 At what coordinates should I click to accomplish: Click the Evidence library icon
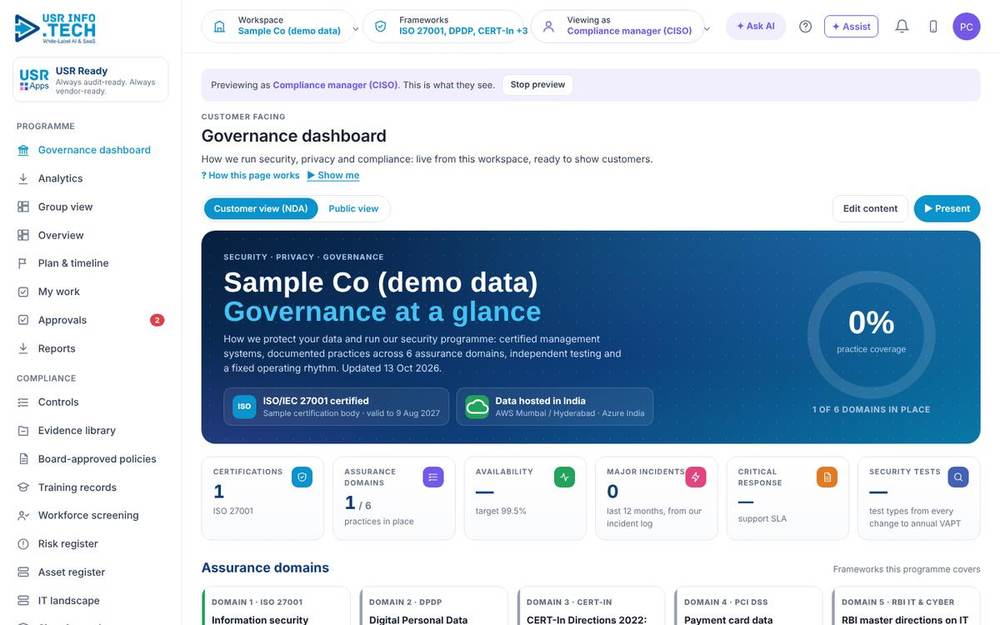(23, 430)
